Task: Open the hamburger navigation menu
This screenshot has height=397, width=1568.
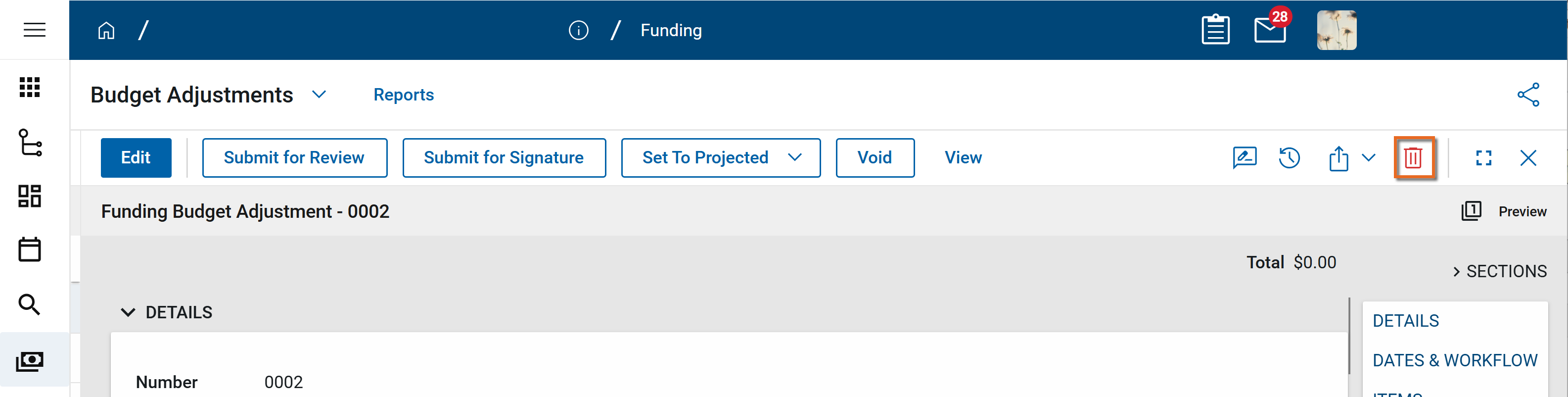Action: pos(35,30)
